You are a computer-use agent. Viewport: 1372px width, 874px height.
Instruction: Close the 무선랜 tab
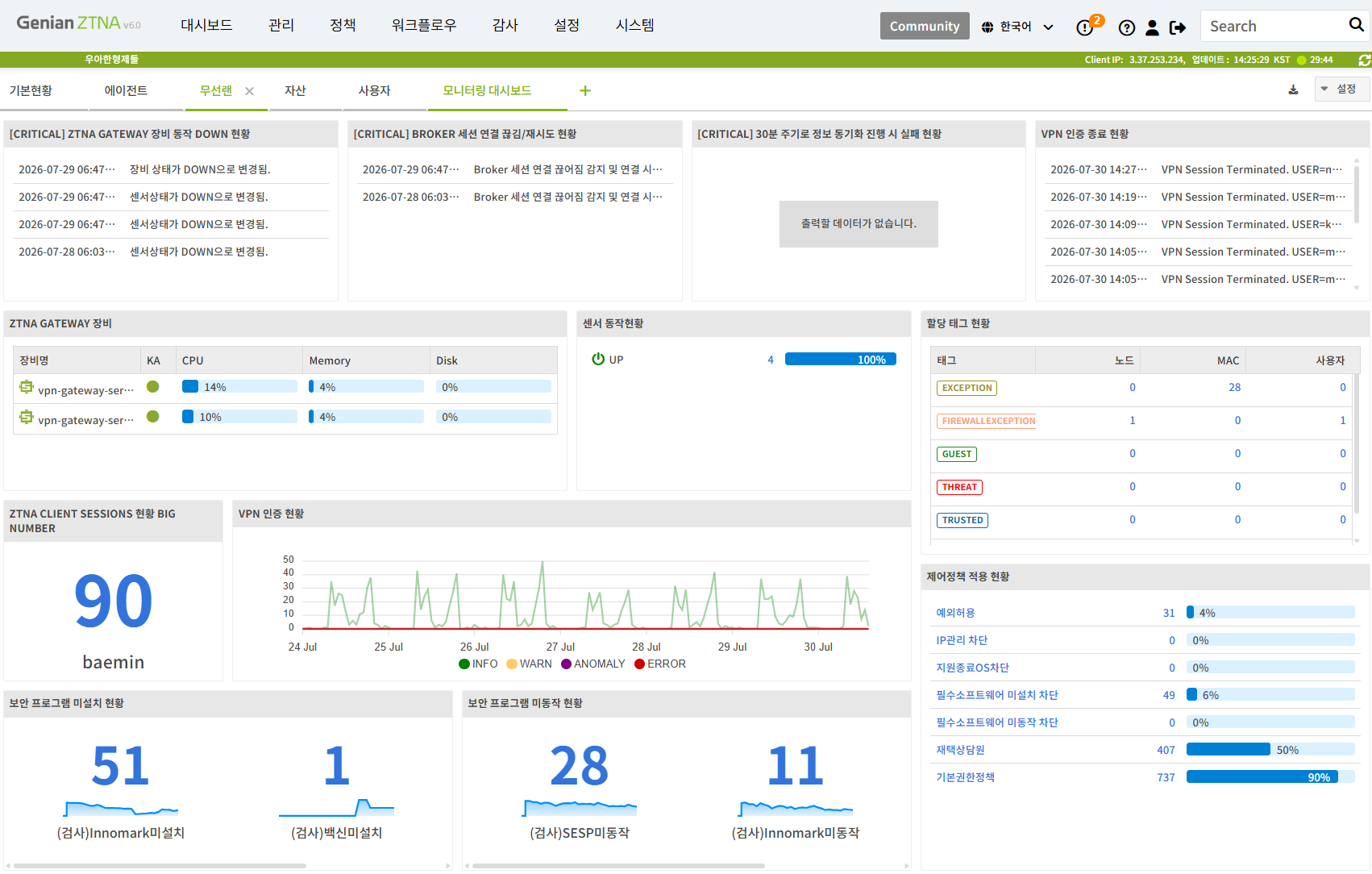[x=250, y=91]
